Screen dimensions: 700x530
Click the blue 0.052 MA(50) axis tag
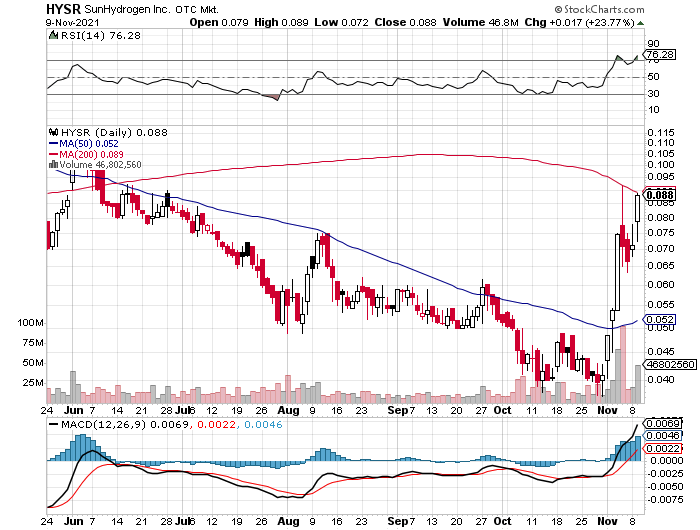pyautogui.click(x=659, y=319)
